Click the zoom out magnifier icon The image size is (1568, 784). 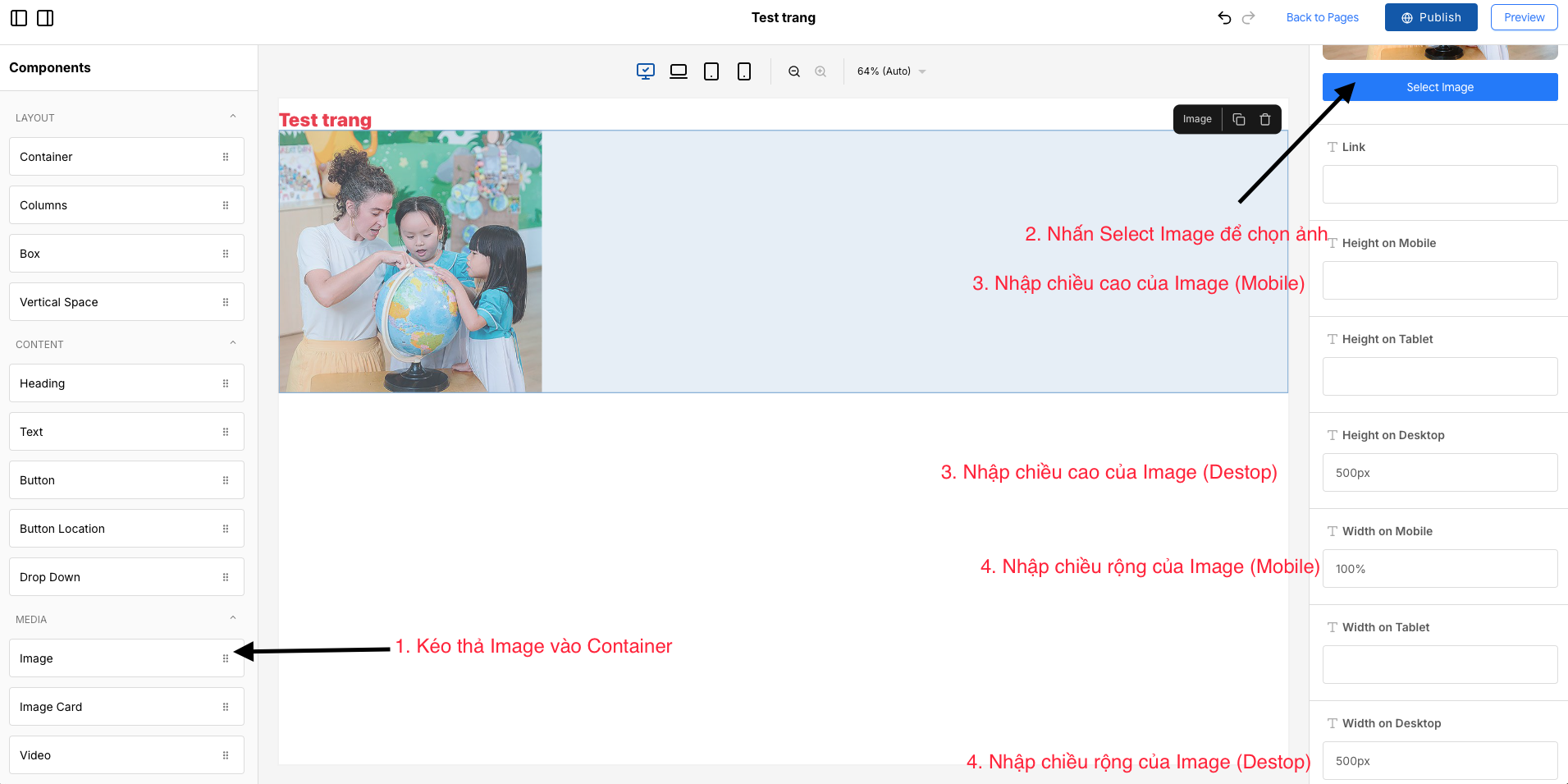coord(794,71)
